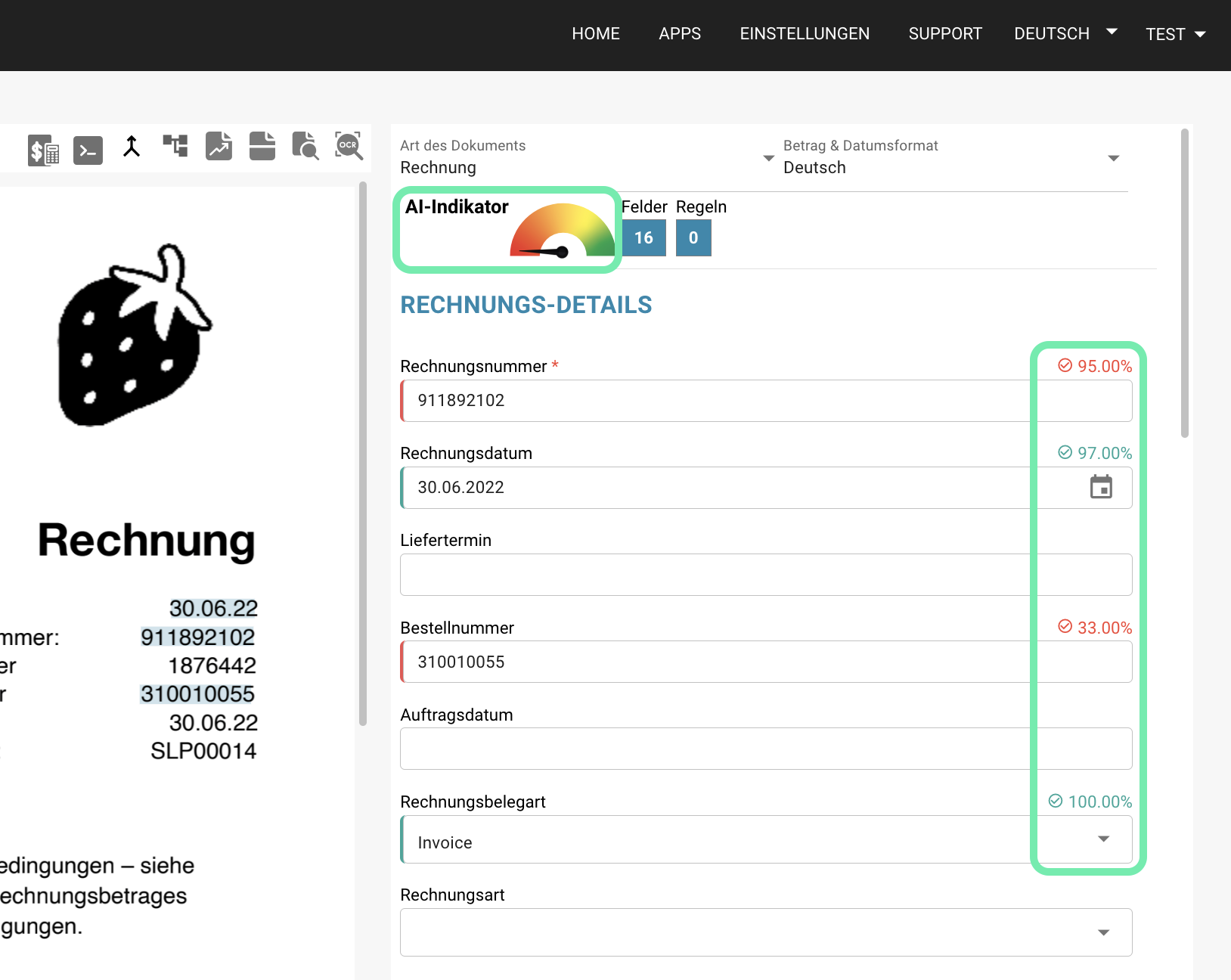1231x980 pixels.
Task: Click the dollar calculator icon
Action: pos(44,150)
